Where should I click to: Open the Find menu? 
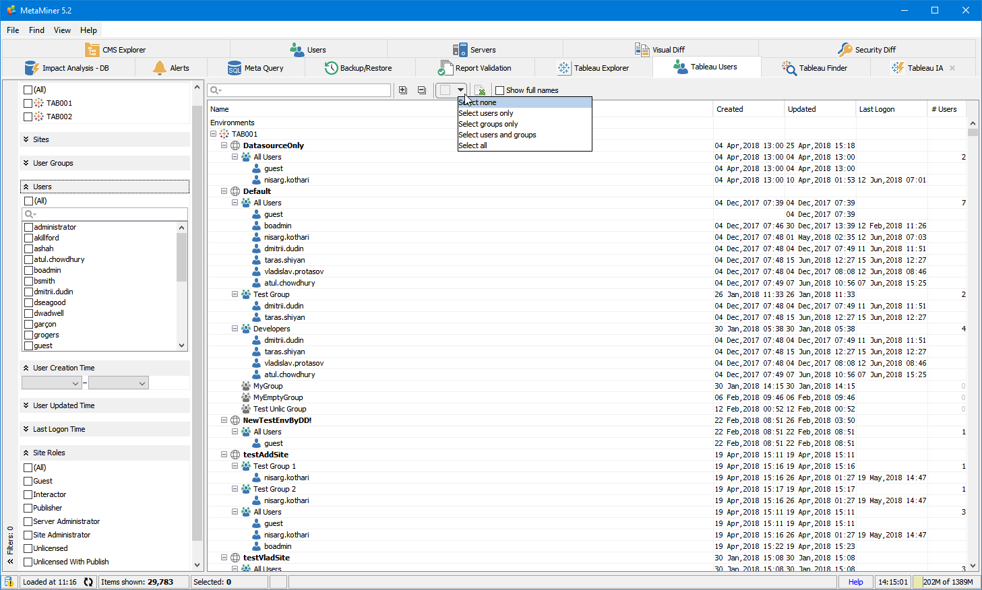point(36,30)
